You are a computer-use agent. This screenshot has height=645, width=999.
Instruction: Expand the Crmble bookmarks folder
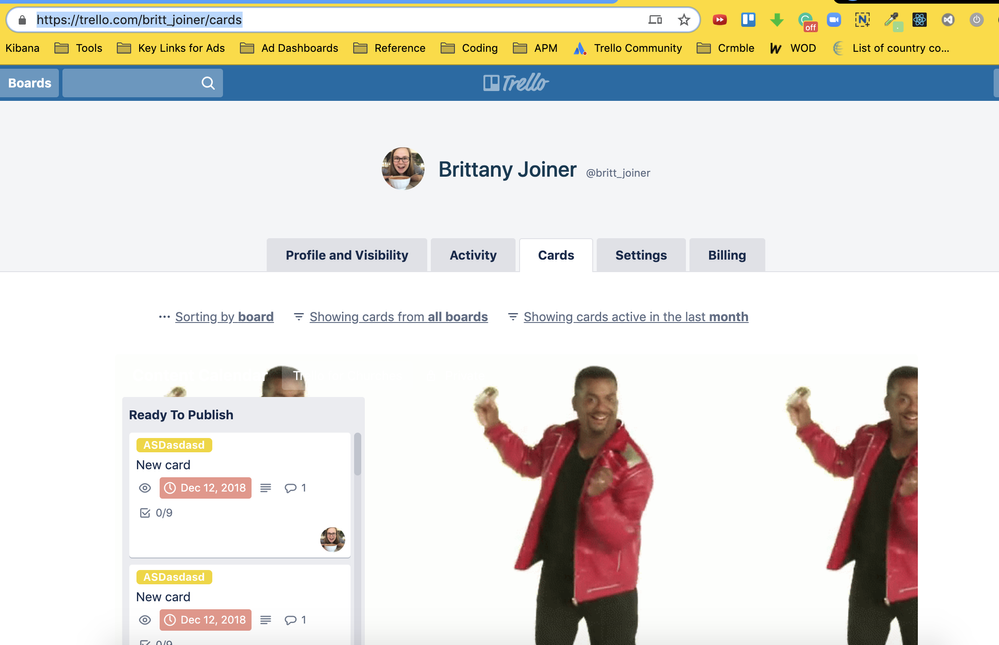tap(726, 48)
